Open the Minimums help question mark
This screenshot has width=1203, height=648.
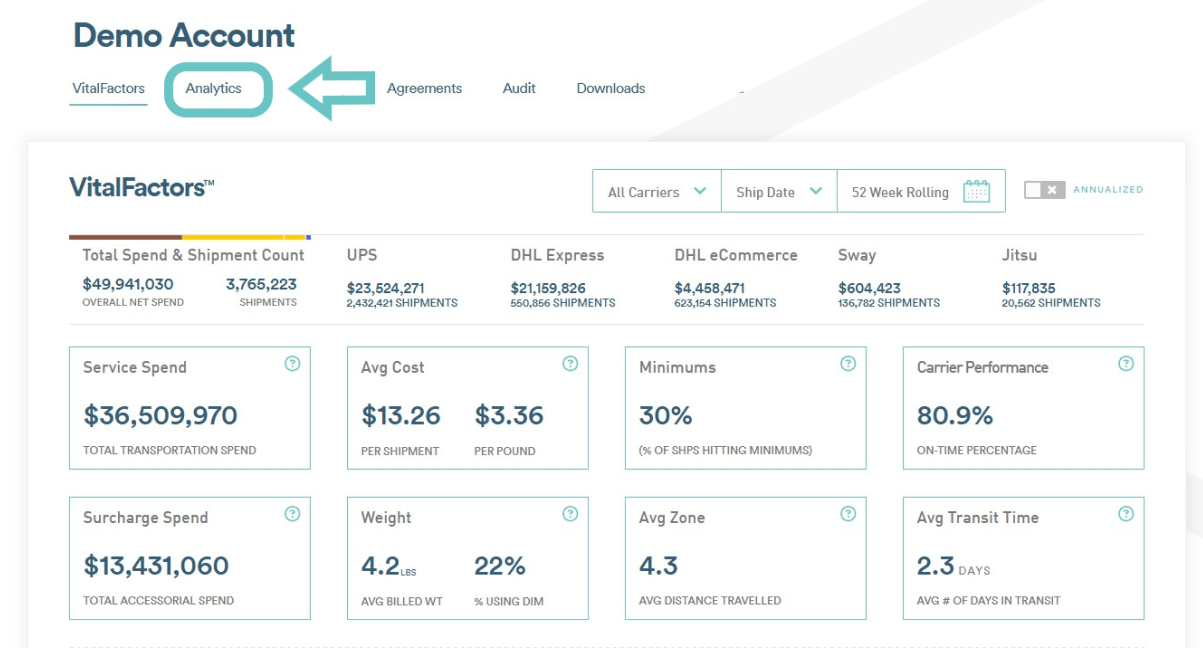[848, 364]
